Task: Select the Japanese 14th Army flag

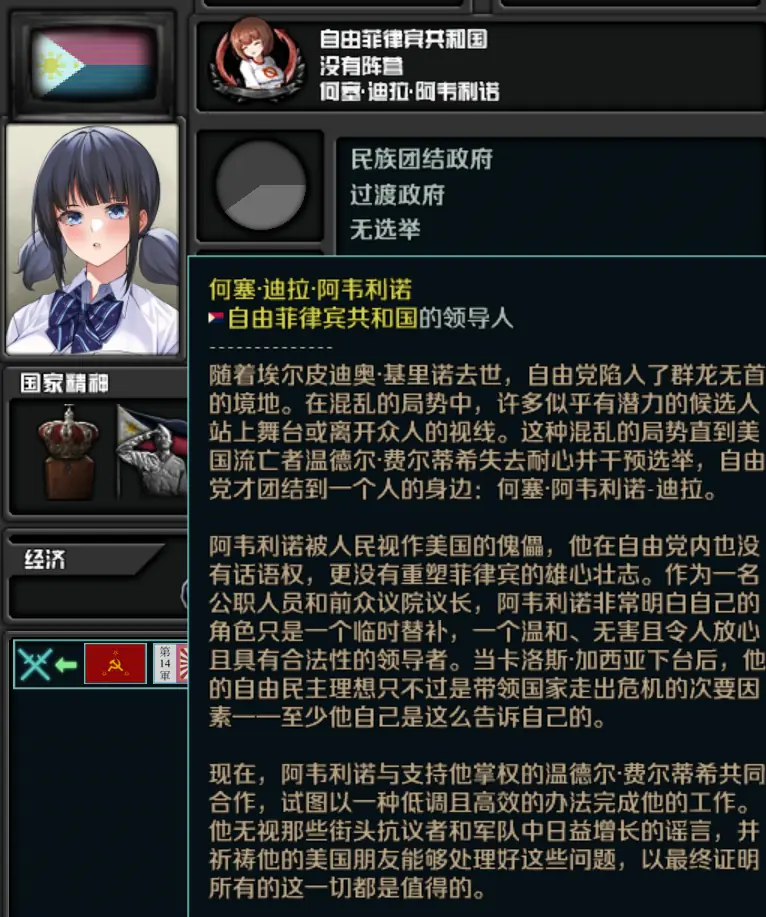Action: tap(171, 664)
